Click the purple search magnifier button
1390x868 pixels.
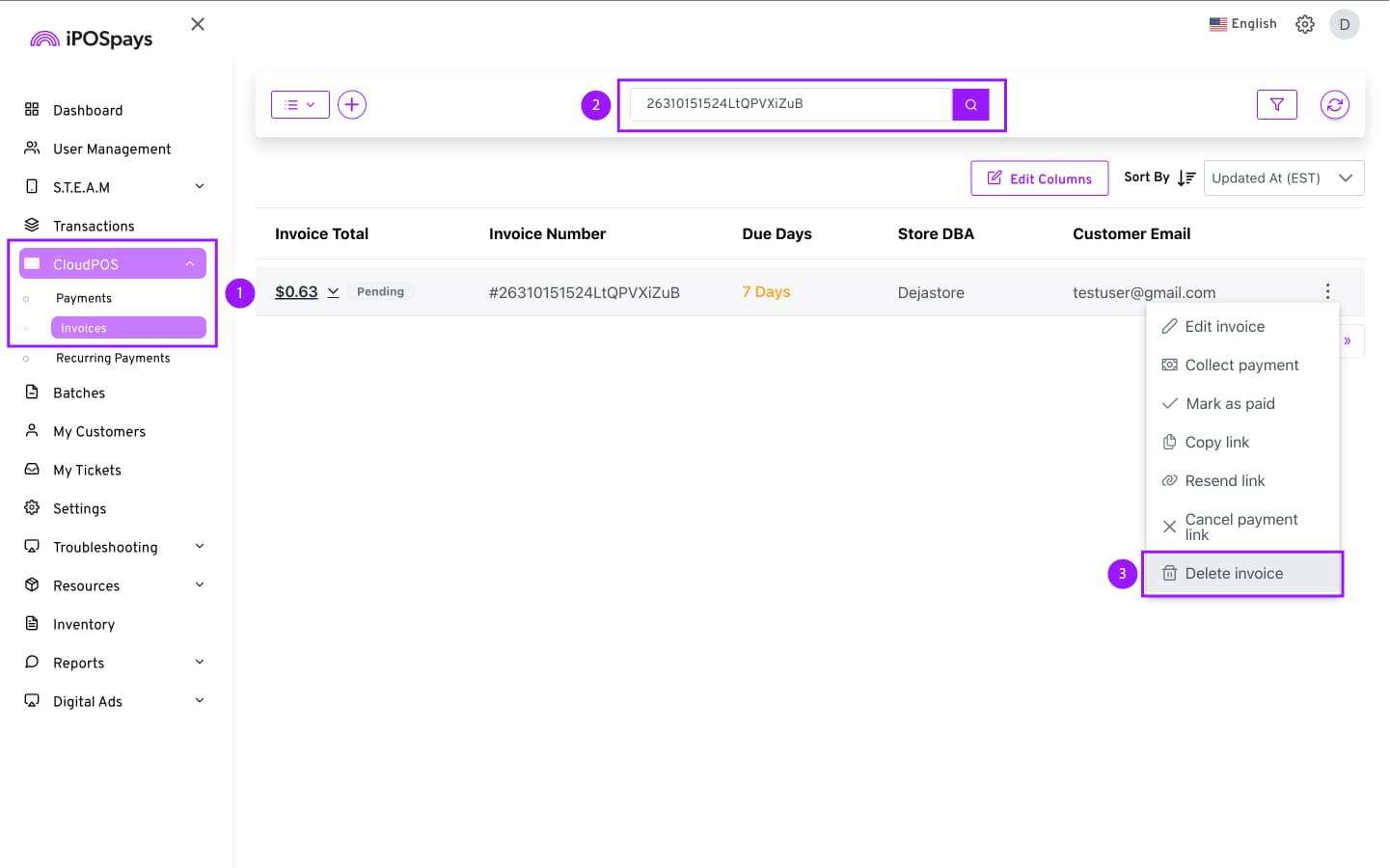click(970, 104)
